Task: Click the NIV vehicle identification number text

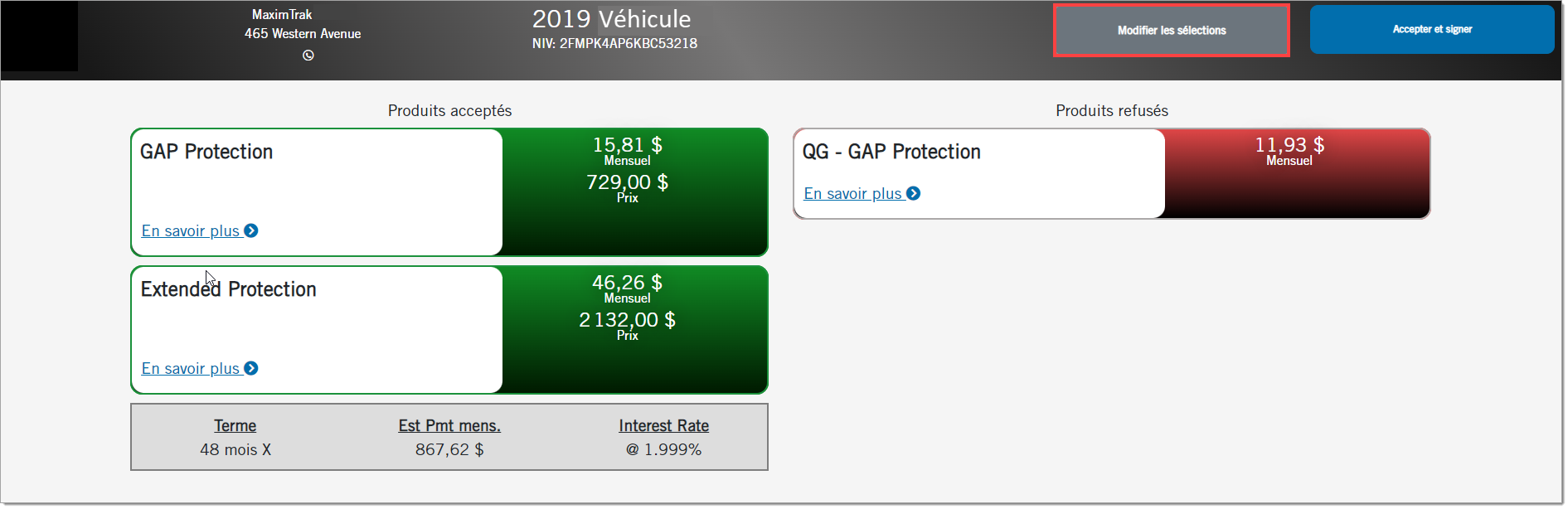Action: click(x=614, y=43)
